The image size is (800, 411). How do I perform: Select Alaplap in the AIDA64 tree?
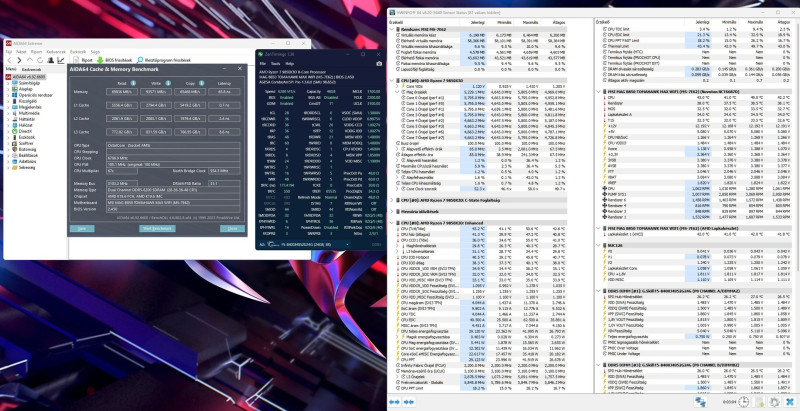[x=26, y=89]
